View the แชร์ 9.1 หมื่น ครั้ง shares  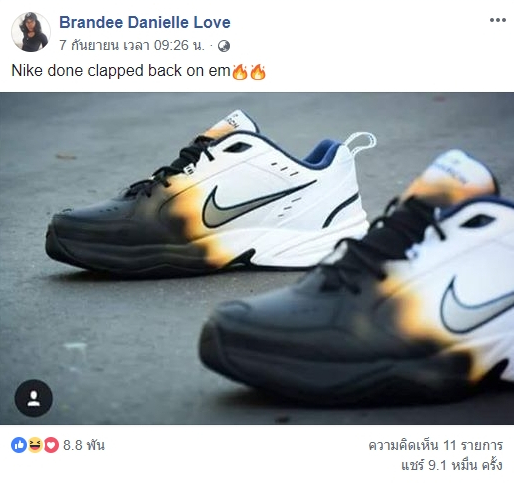pyautogui.click(x=452, y=465)
